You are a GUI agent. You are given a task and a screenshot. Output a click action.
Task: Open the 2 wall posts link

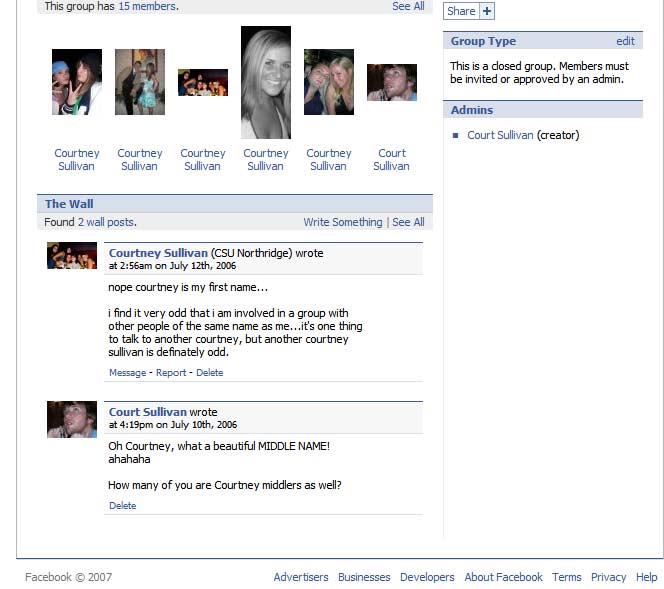[x=107, y=222]
